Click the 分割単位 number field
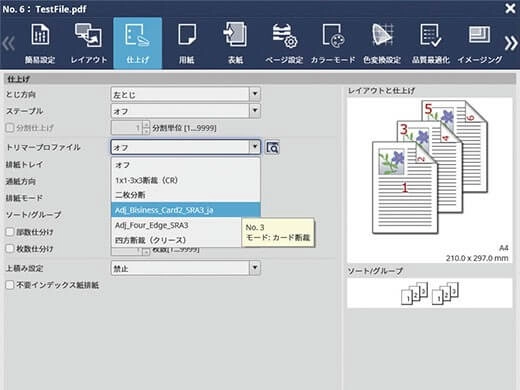The image size is (520, 390). [x=127, y=128]
